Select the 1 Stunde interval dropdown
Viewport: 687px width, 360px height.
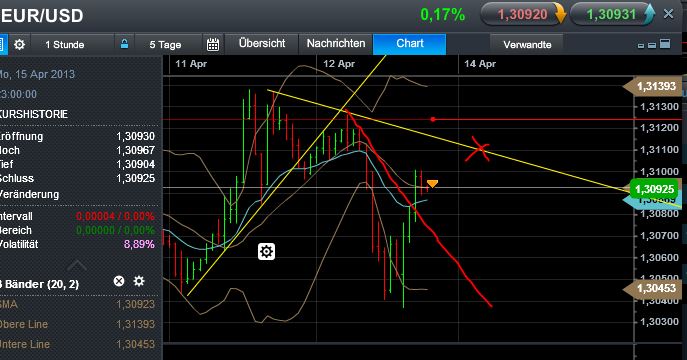pos(65,45)
